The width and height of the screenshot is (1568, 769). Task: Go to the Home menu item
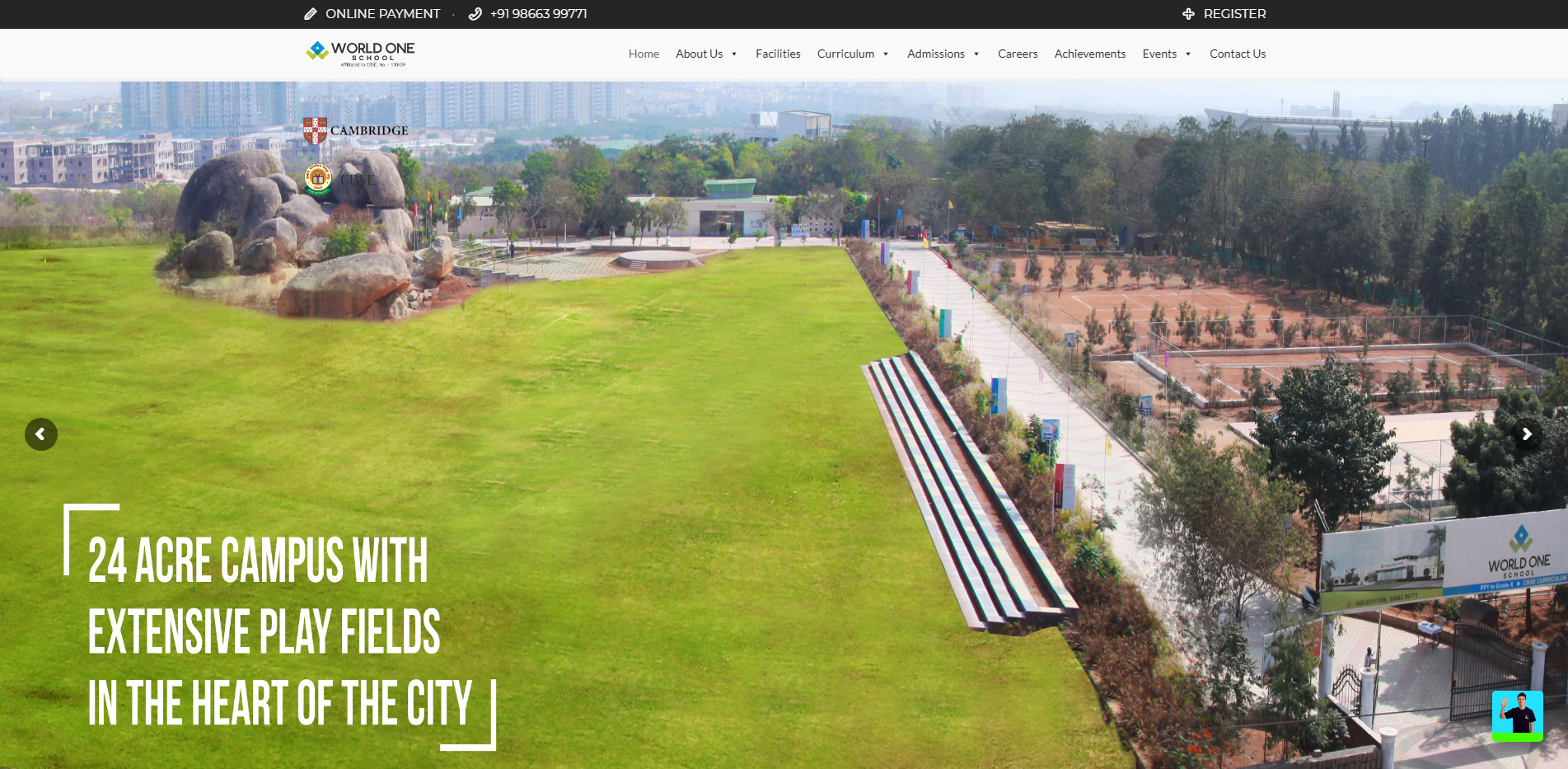(x=644, y=54)
